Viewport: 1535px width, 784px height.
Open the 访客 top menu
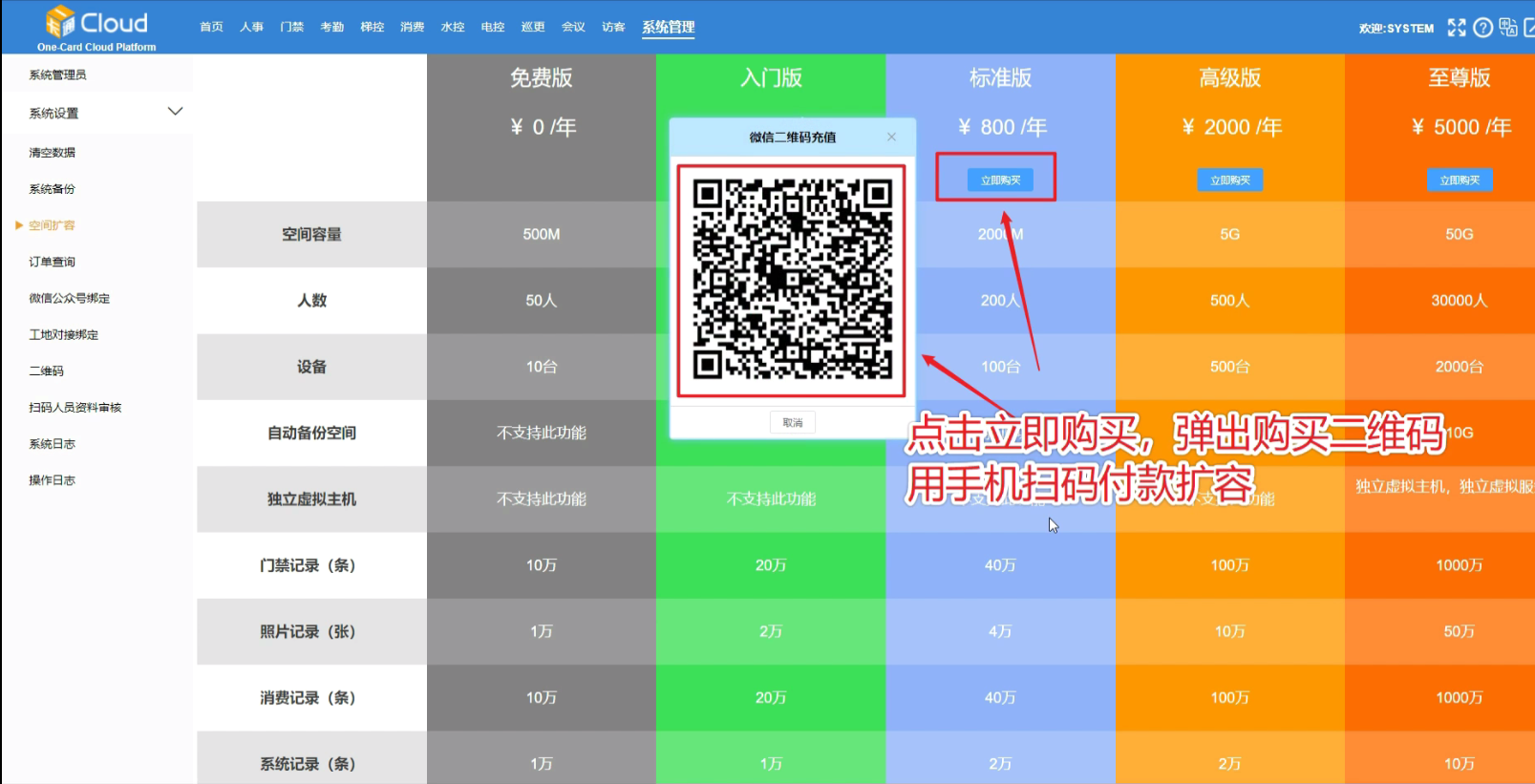click(x=613, y=27)
